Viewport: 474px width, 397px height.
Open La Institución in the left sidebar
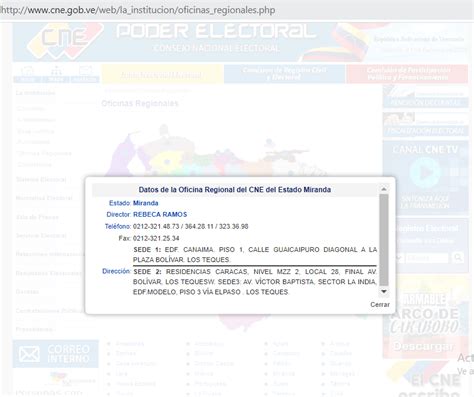click(x=35, y=93)
